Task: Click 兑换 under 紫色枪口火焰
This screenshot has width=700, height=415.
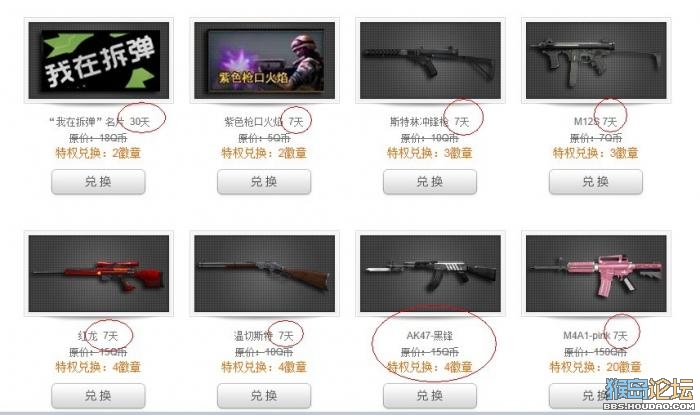Action: pyautogui.click(x=264, y=182)
